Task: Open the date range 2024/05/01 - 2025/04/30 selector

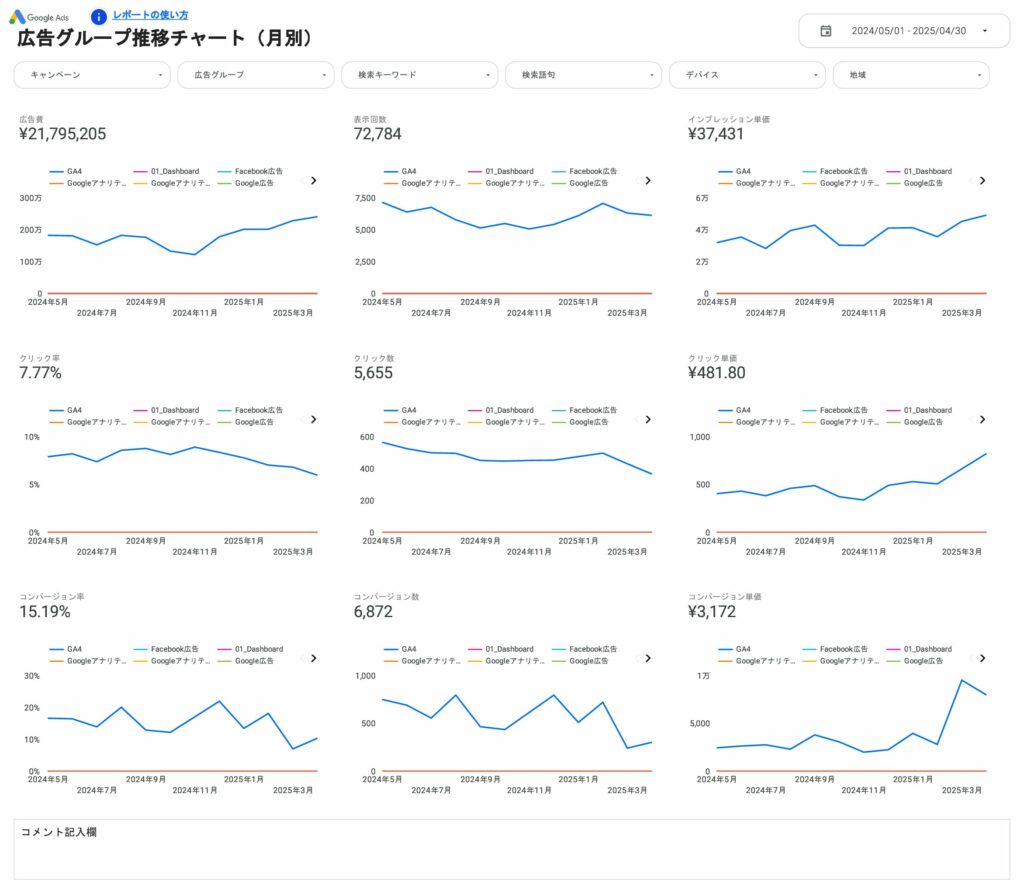Action: pyautogui.click(x=908, y=31)
